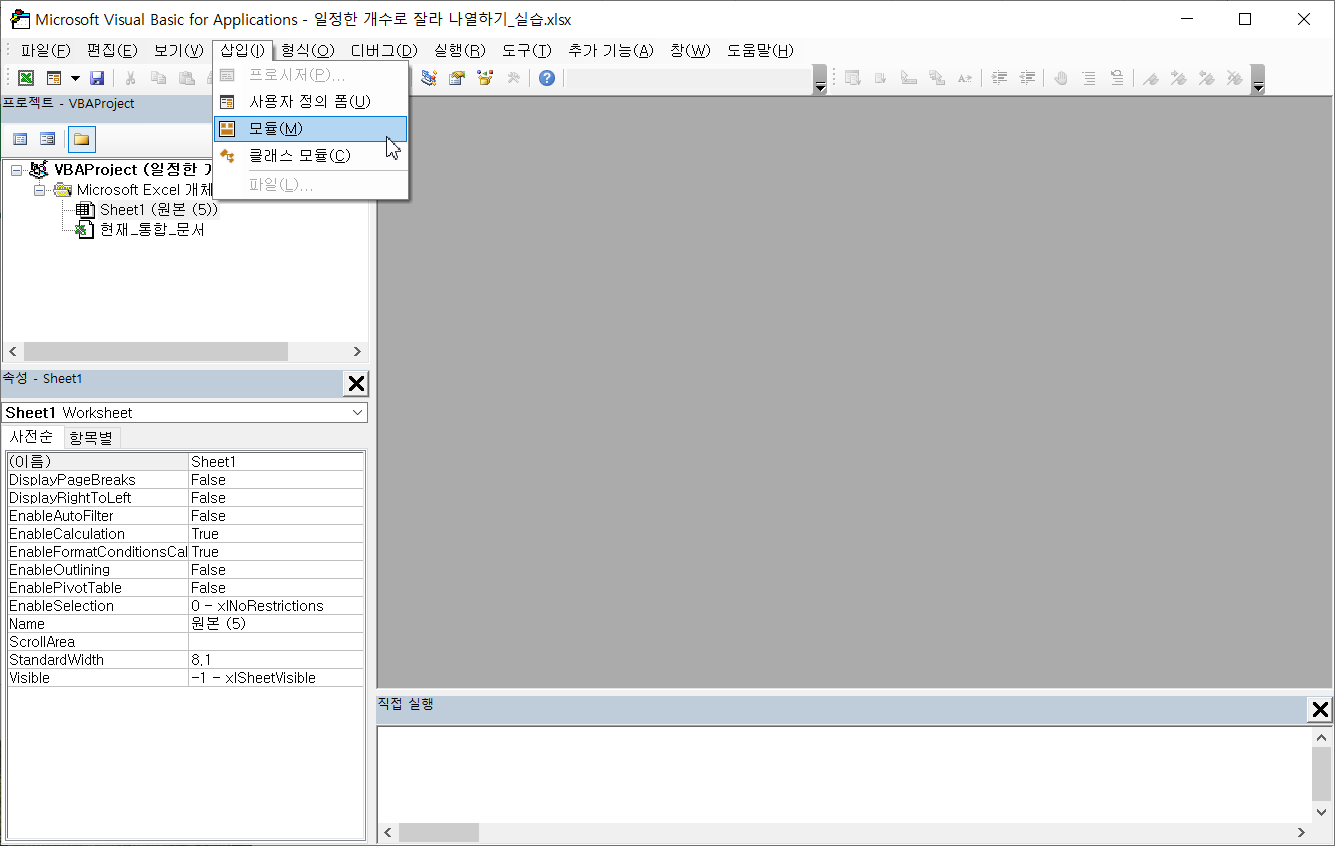This screenshot has width=1335, height=846.
Task: Select 현재_통합_문서 in project tree
Action: pyautogui.click(x=152, y=230)
